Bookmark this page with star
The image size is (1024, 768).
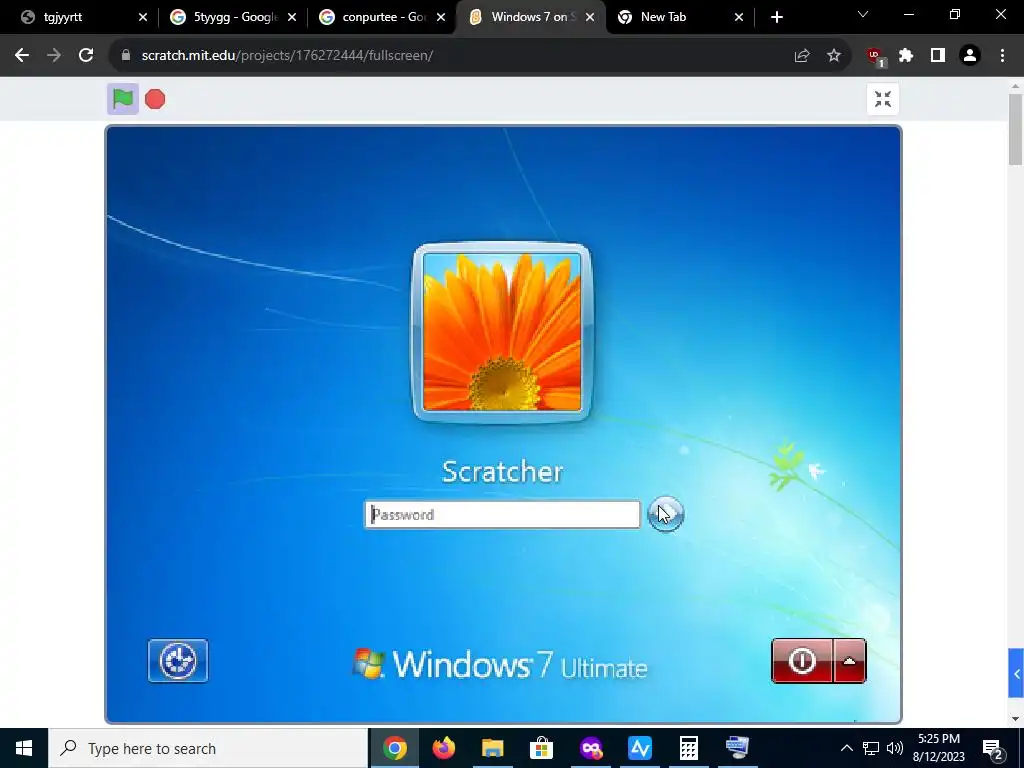click(x=834, y=56)
